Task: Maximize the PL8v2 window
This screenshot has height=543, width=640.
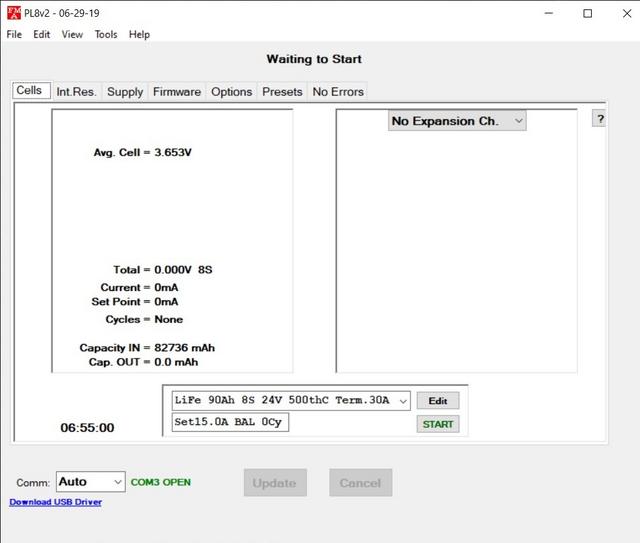Action: pos(588,13)
